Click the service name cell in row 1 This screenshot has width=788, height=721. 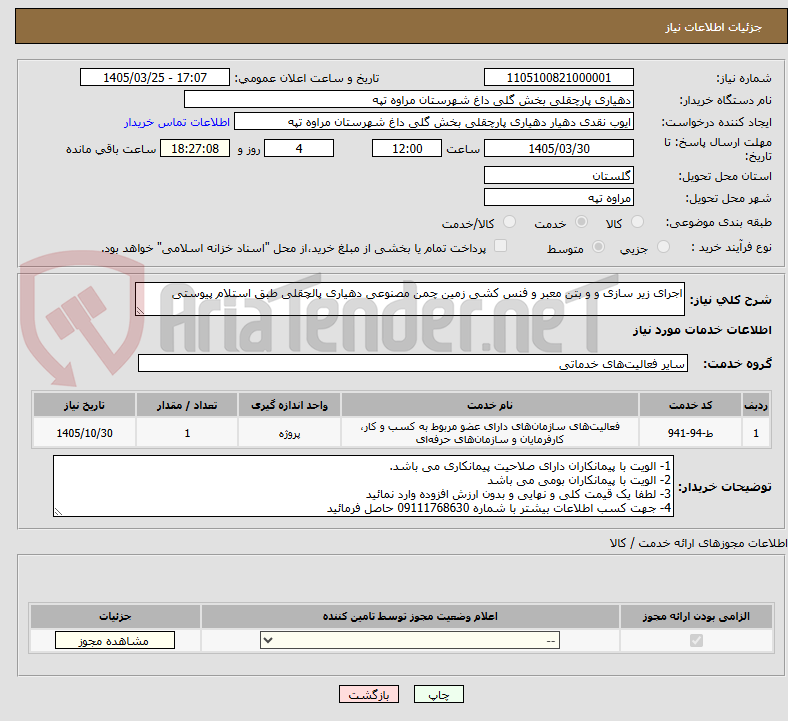[x=490, y=433]
